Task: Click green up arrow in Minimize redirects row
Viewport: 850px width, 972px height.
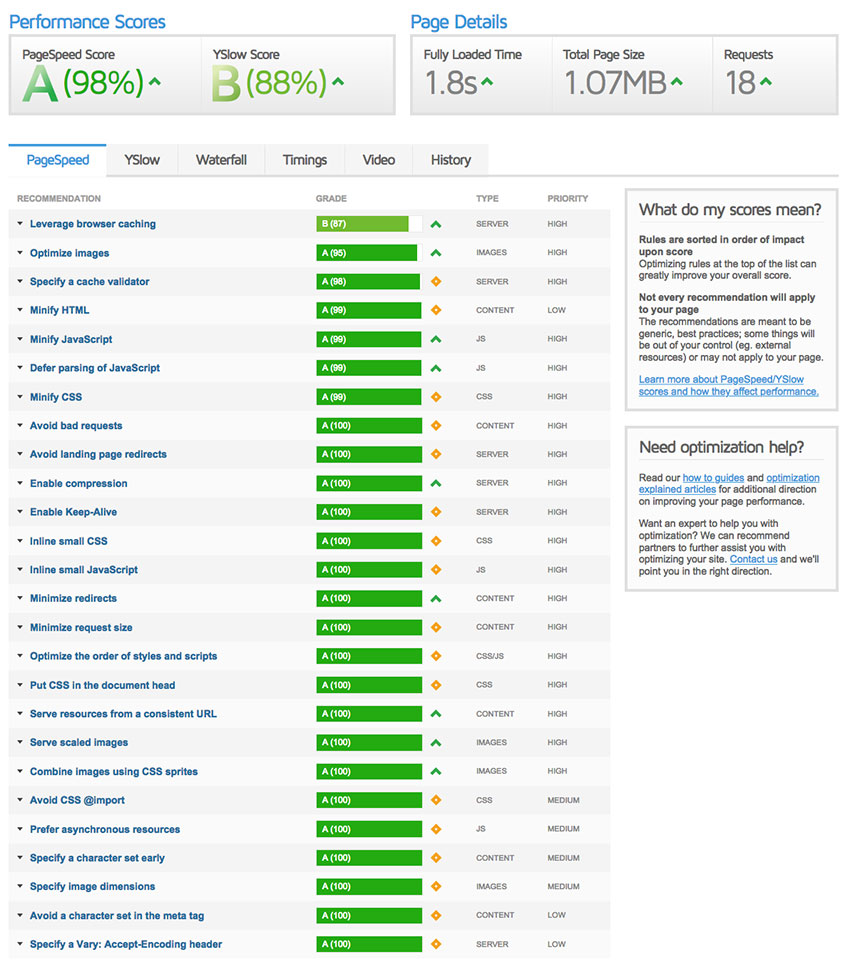Action: pos(436,599)
